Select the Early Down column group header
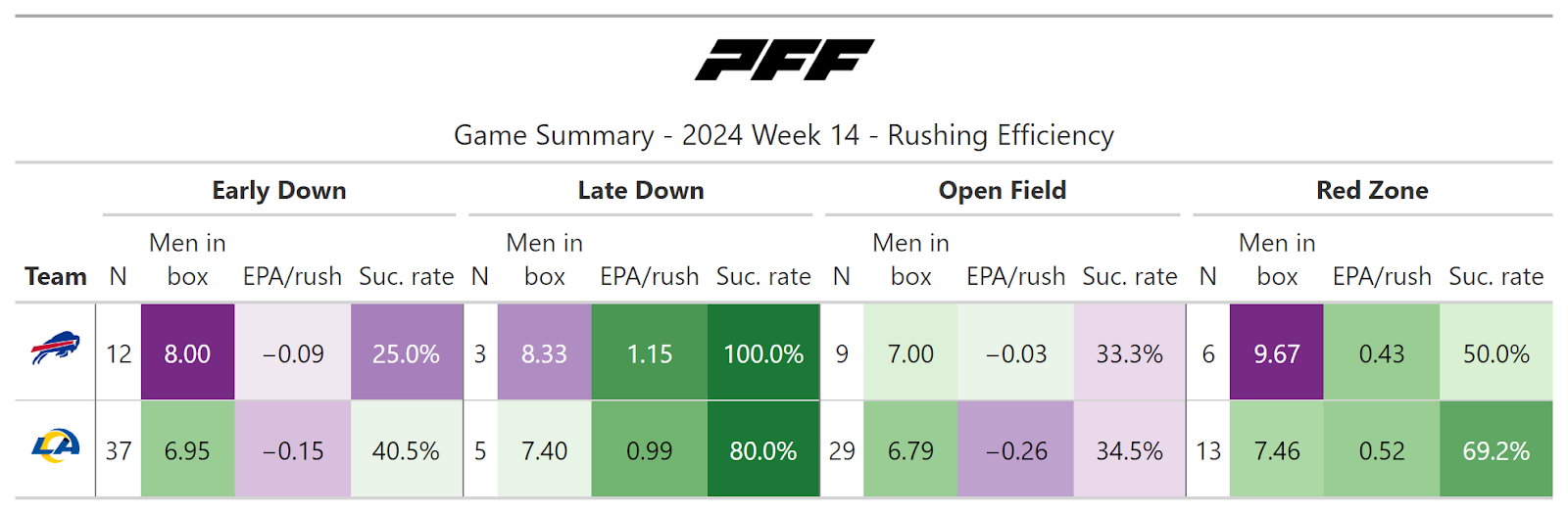This screenshot has width=1568, height=514. 279,190
